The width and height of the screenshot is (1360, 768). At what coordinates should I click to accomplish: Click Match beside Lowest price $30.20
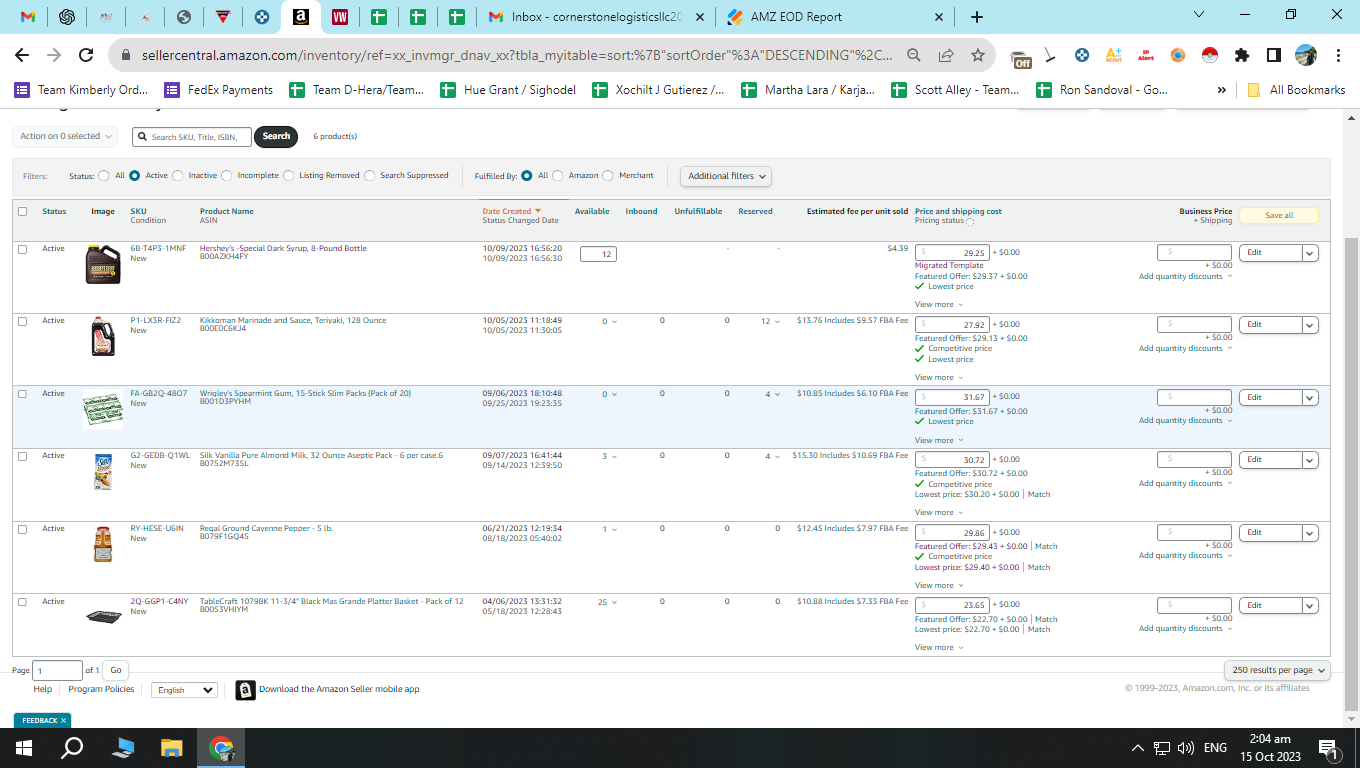(1039, 494)
